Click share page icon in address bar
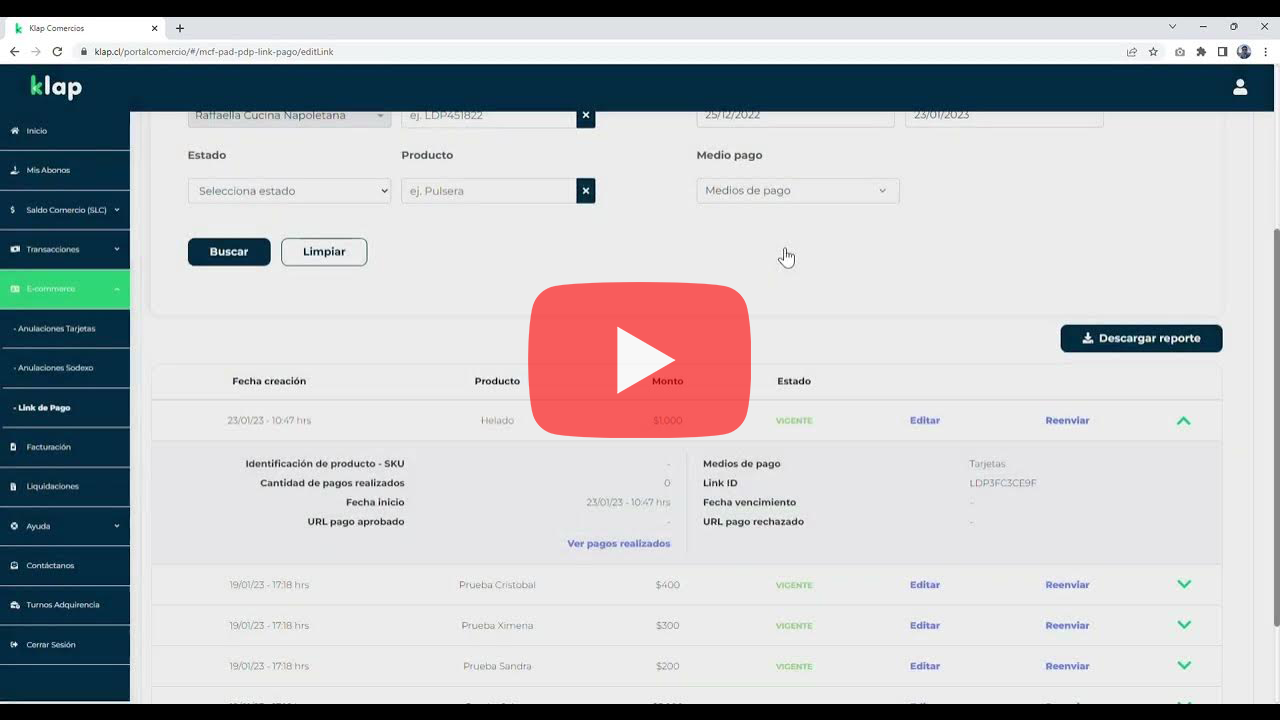 point(1132,52)
